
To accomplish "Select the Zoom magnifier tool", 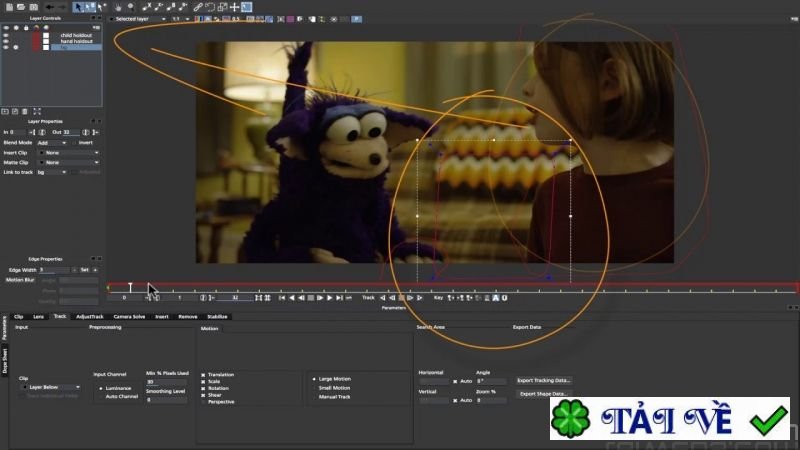I will point(131,7).
